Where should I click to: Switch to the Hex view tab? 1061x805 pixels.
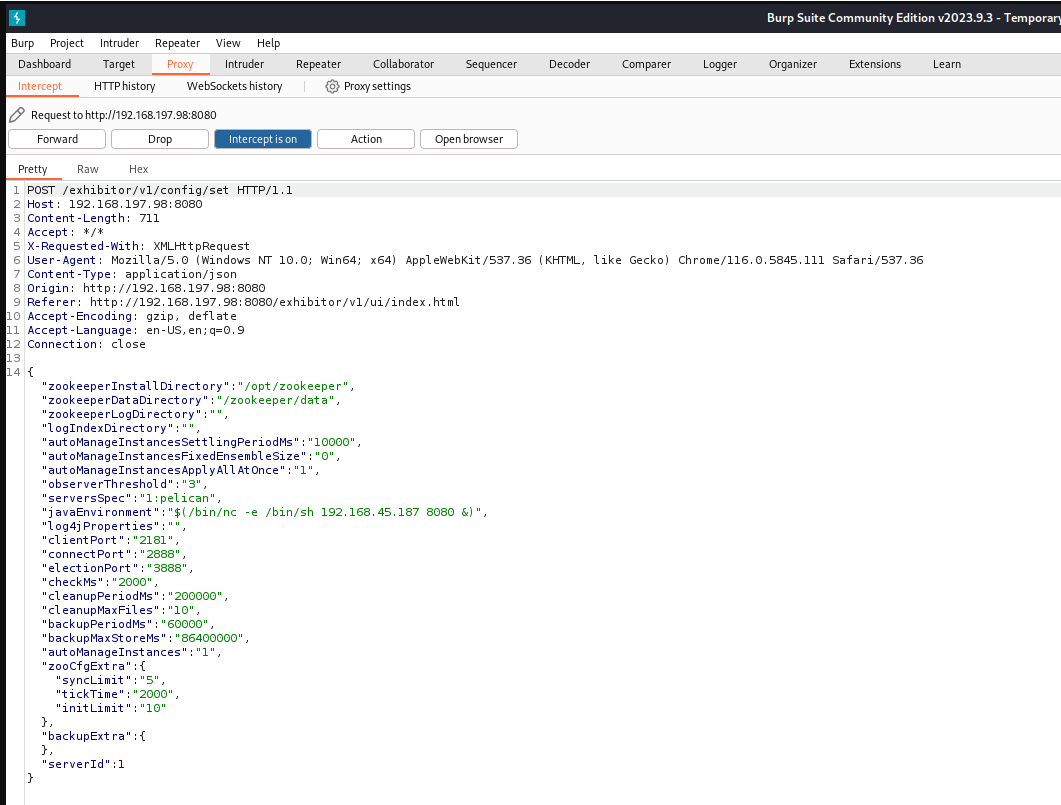pos(138,169)
